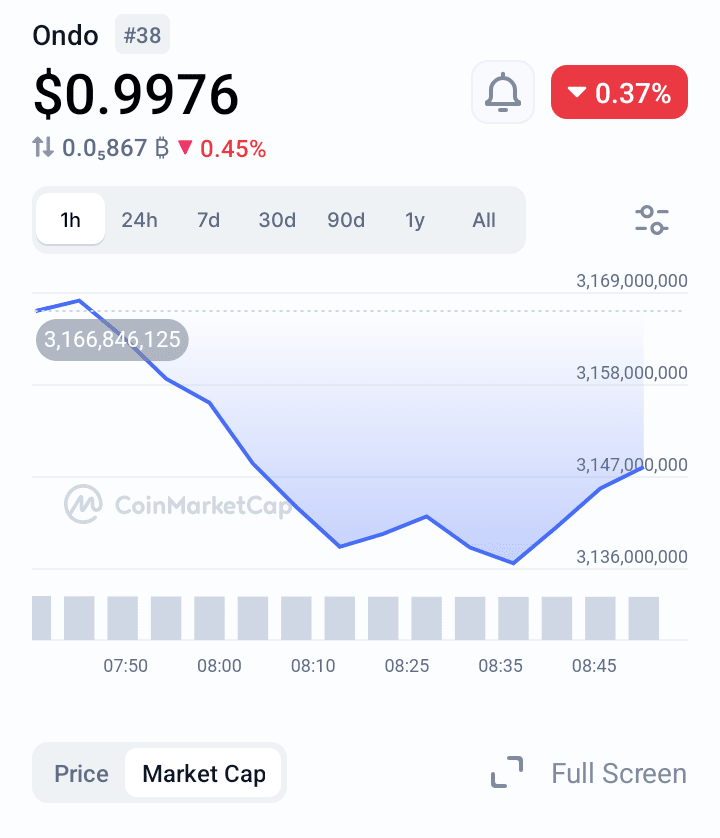Switch chart to Market Cap view
720x838 pixels.
click(204, 773)
